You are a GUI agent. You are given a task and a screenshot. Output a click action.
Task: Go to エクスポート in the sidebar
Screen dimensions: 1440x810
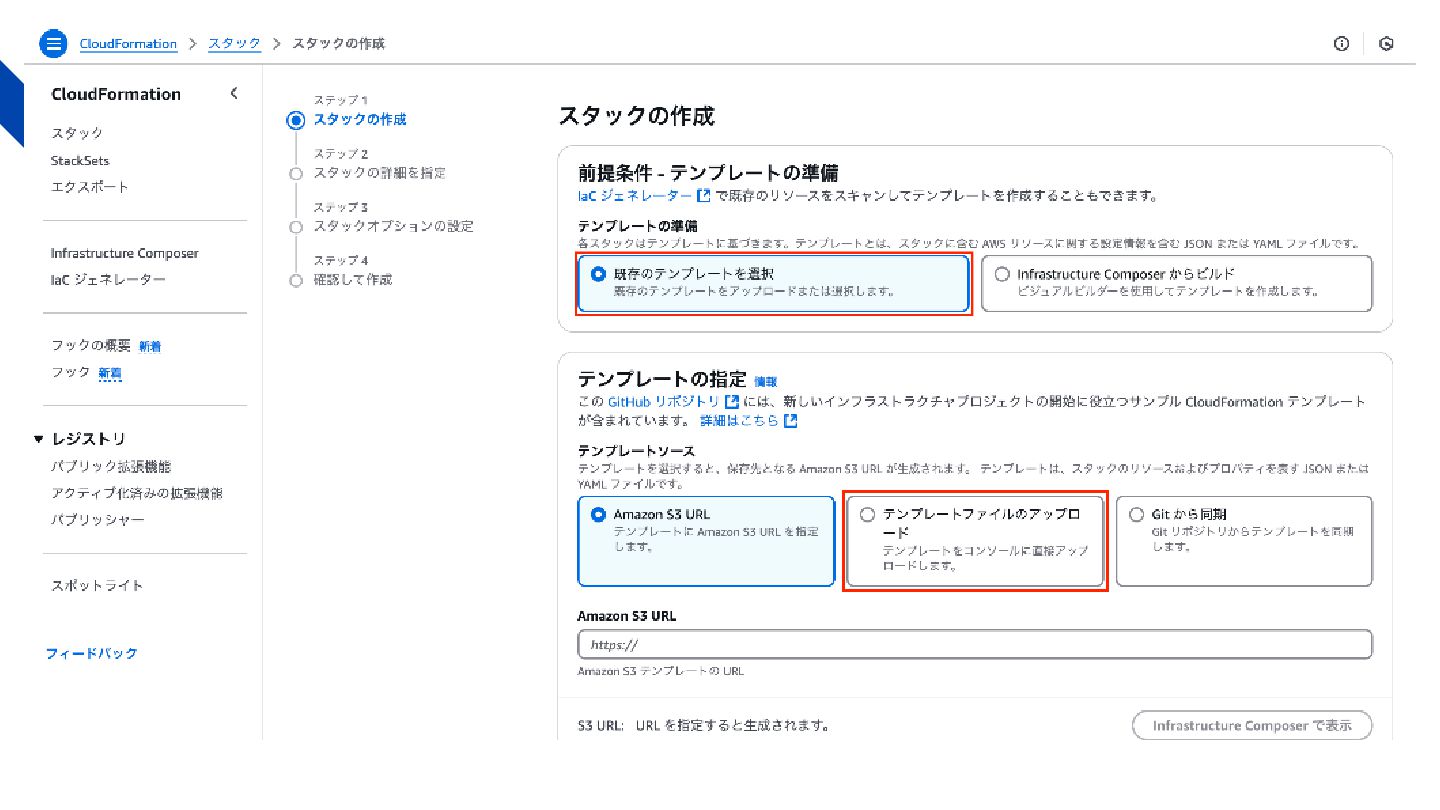(90, 187)
